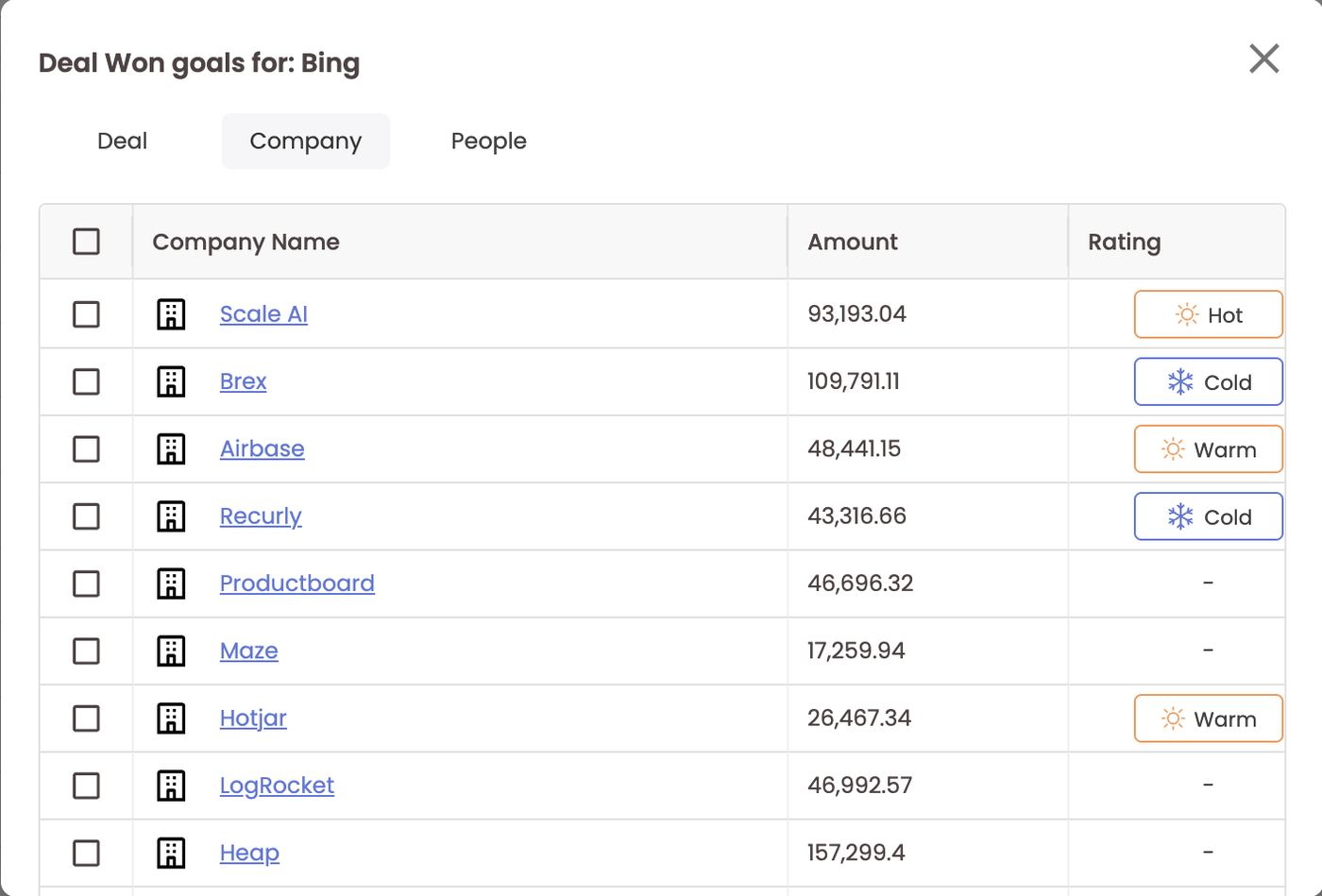Click the Warm rating badge for Airbase
Screen dimensions: 1322x896
(x=1208, y=448)
